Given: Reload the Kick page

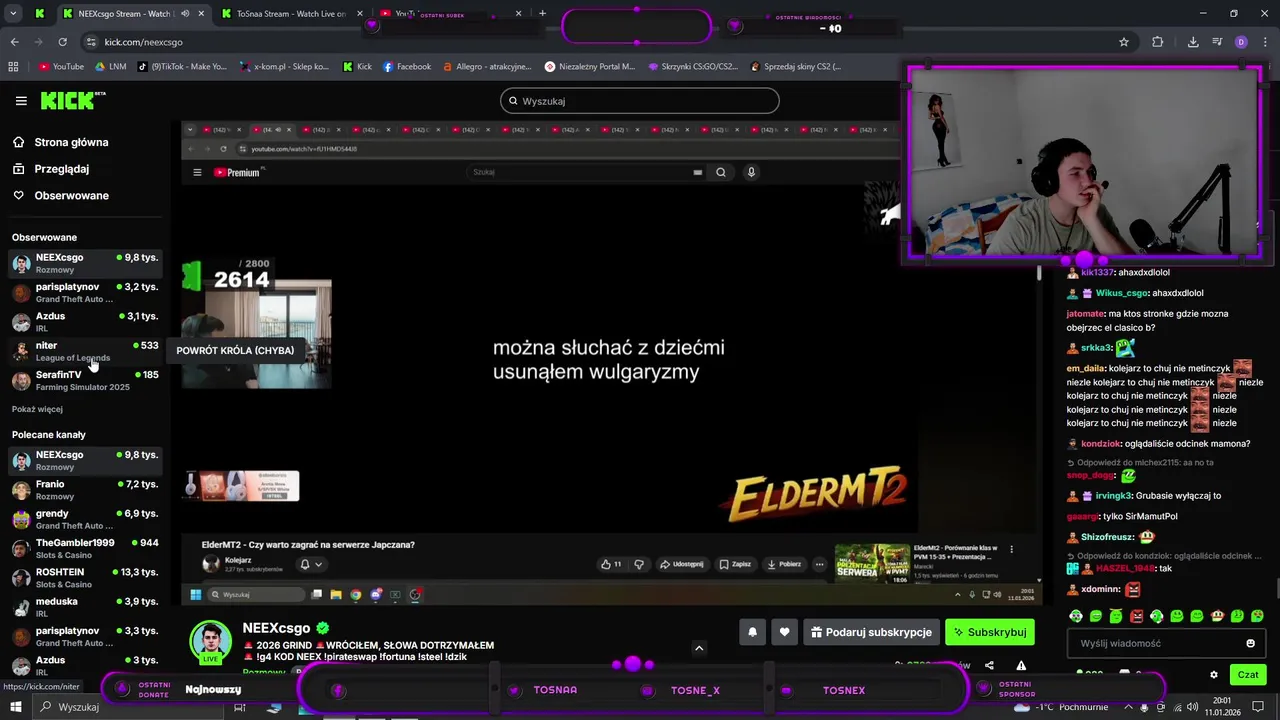Looking at the screenshot, I should [x=62, y=42].
